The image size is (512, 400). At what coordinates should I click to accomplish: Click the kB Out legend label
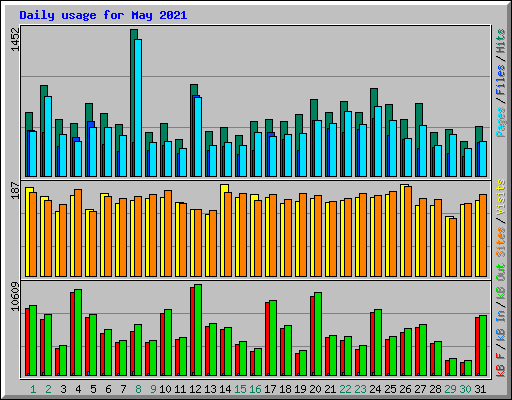501,282
